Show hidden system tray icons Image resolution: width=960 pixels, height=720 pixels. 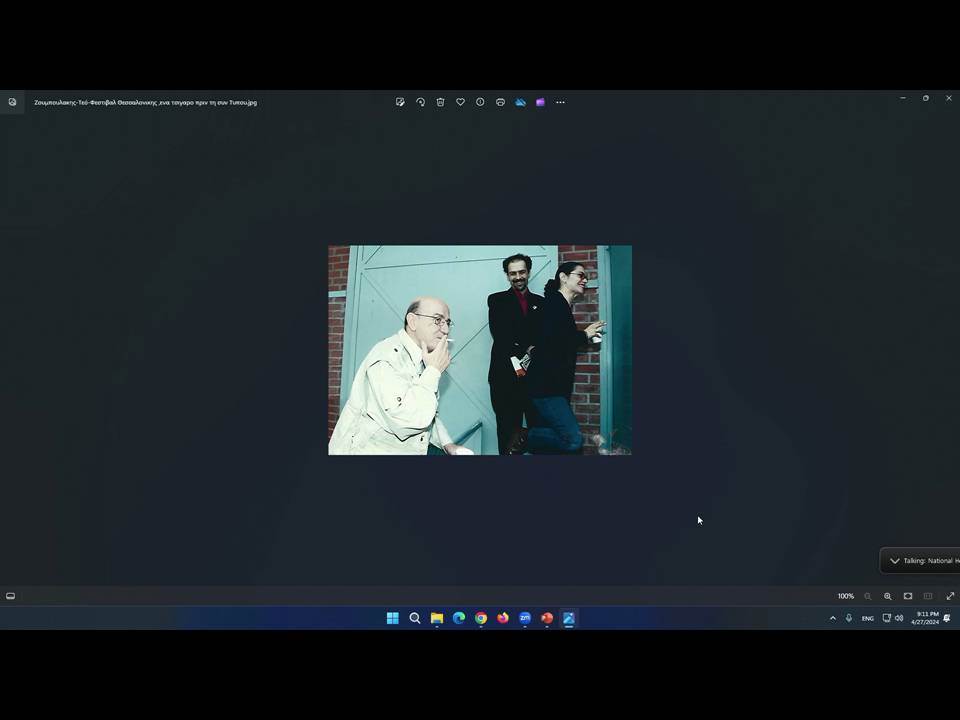coord(833,618)
